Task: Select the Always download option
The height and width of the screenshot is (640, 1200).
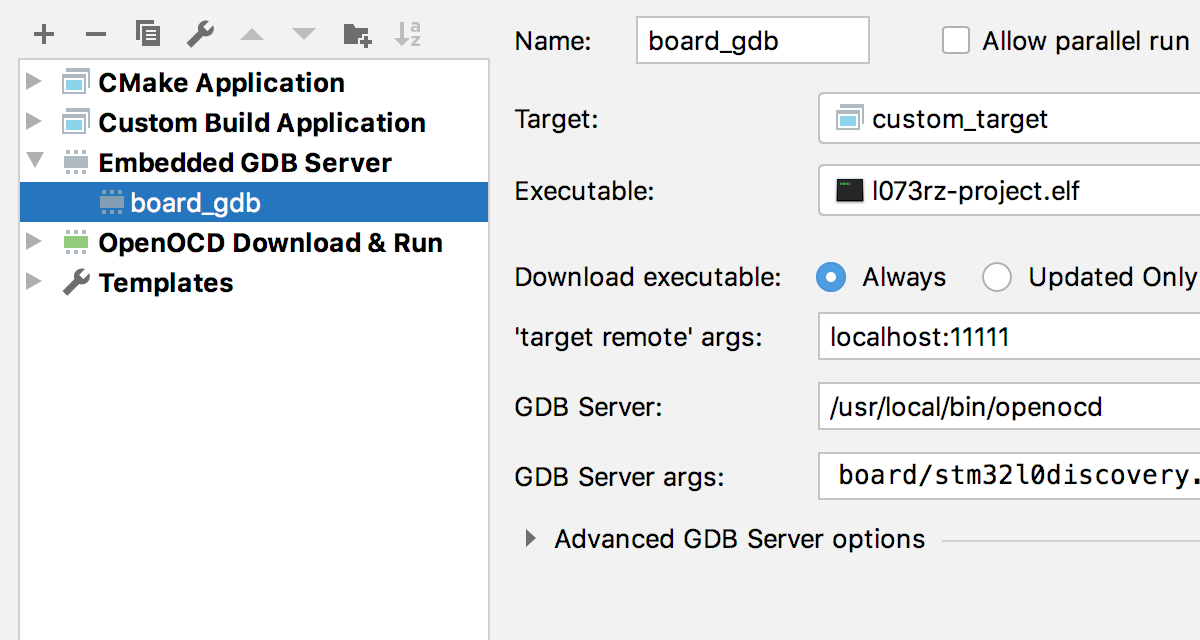Action: 831,277
